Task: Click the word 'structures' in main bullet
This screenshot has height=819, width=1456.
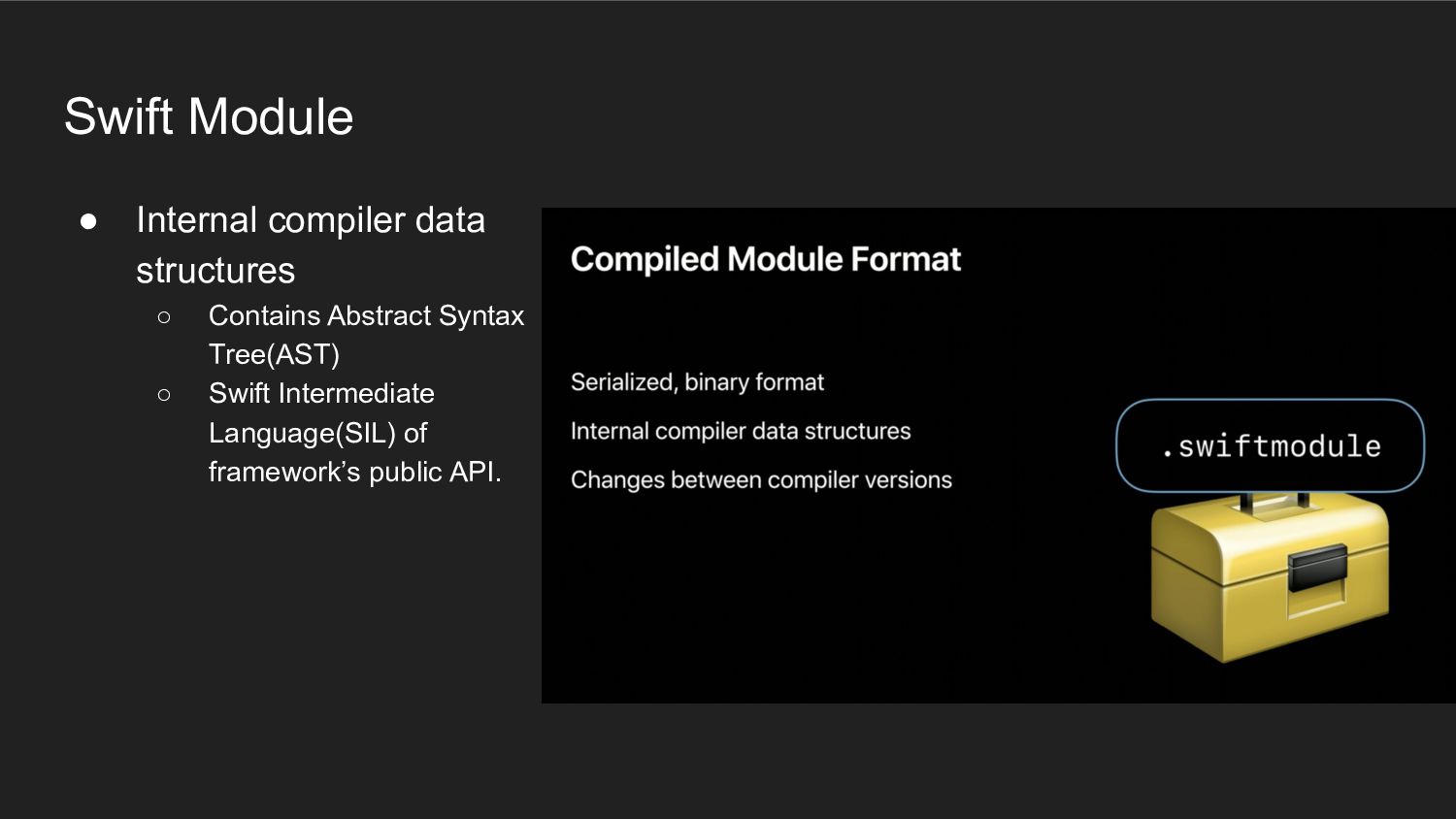Action: (x=215, y=270)
